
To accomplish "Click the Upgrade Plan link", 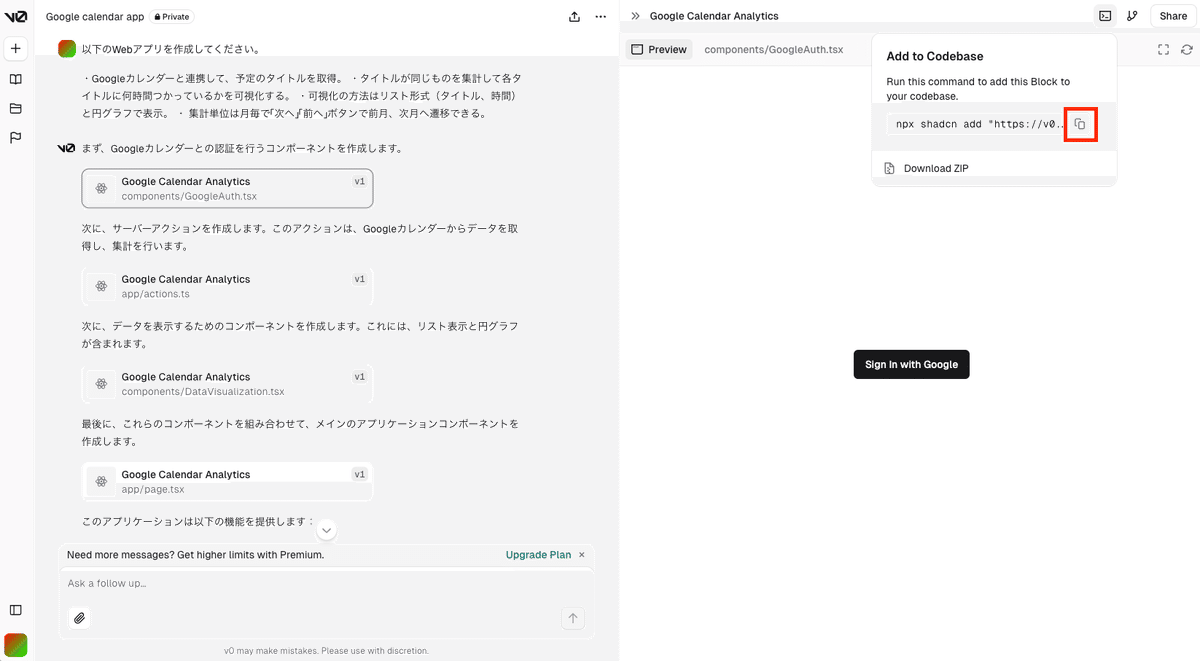I will point(538,554).
